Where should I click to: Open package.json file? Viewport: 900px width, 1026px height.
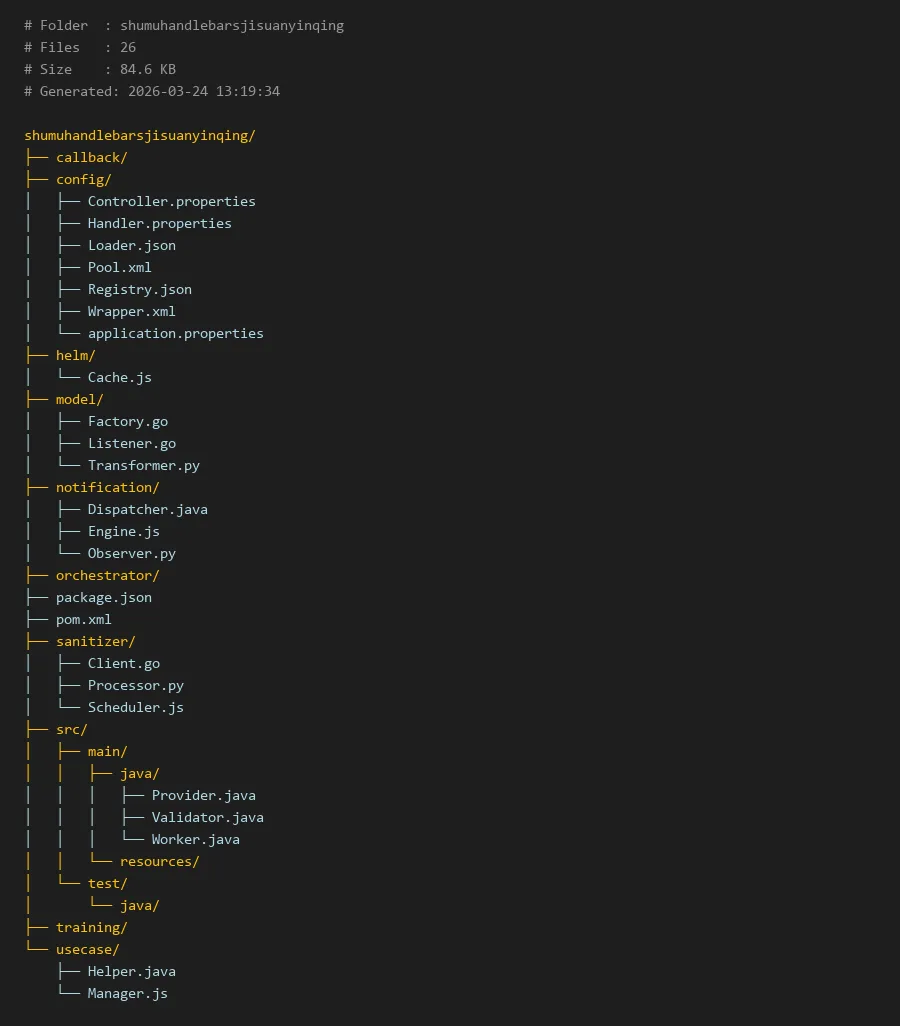click(x=103, y=597)
